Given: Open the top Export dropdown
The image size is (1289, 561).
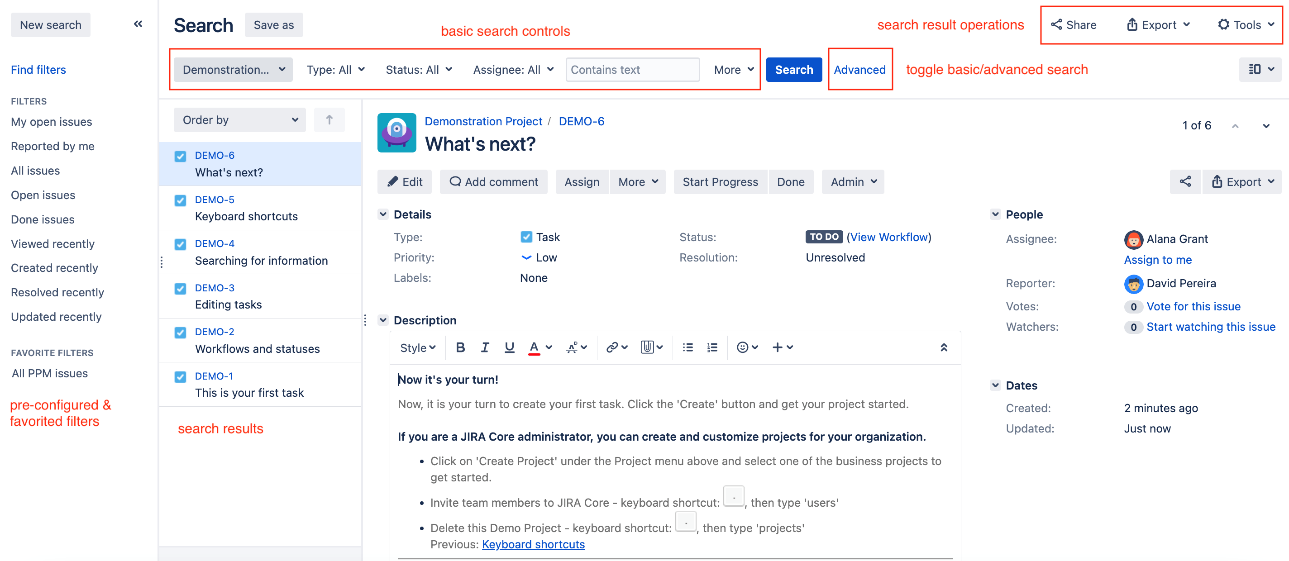Looking at the screenshot, I should (x=1157, y=25).
